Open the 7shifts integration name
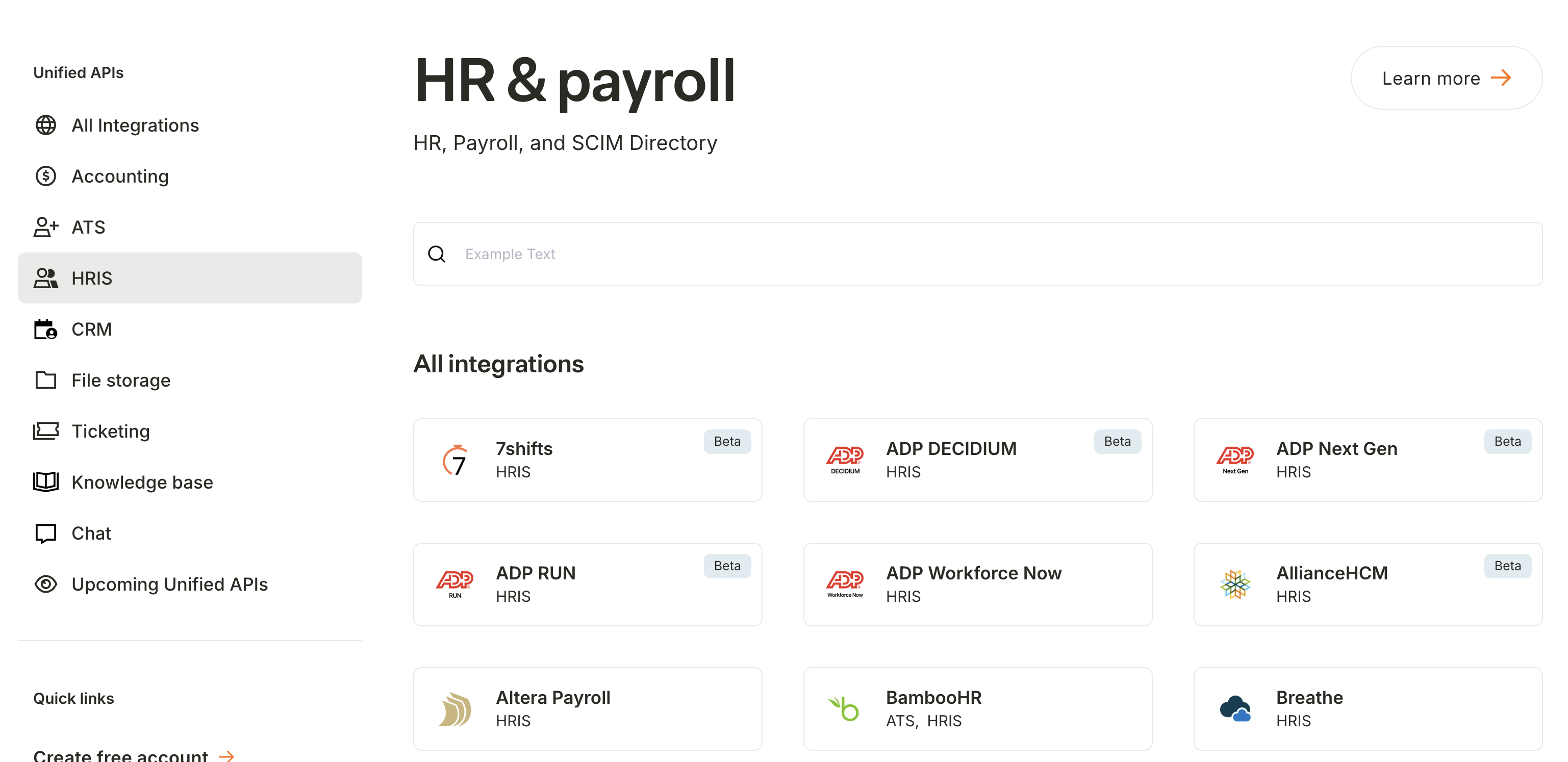The width and height of the screenshot is (1568, 762). point(524,448)
